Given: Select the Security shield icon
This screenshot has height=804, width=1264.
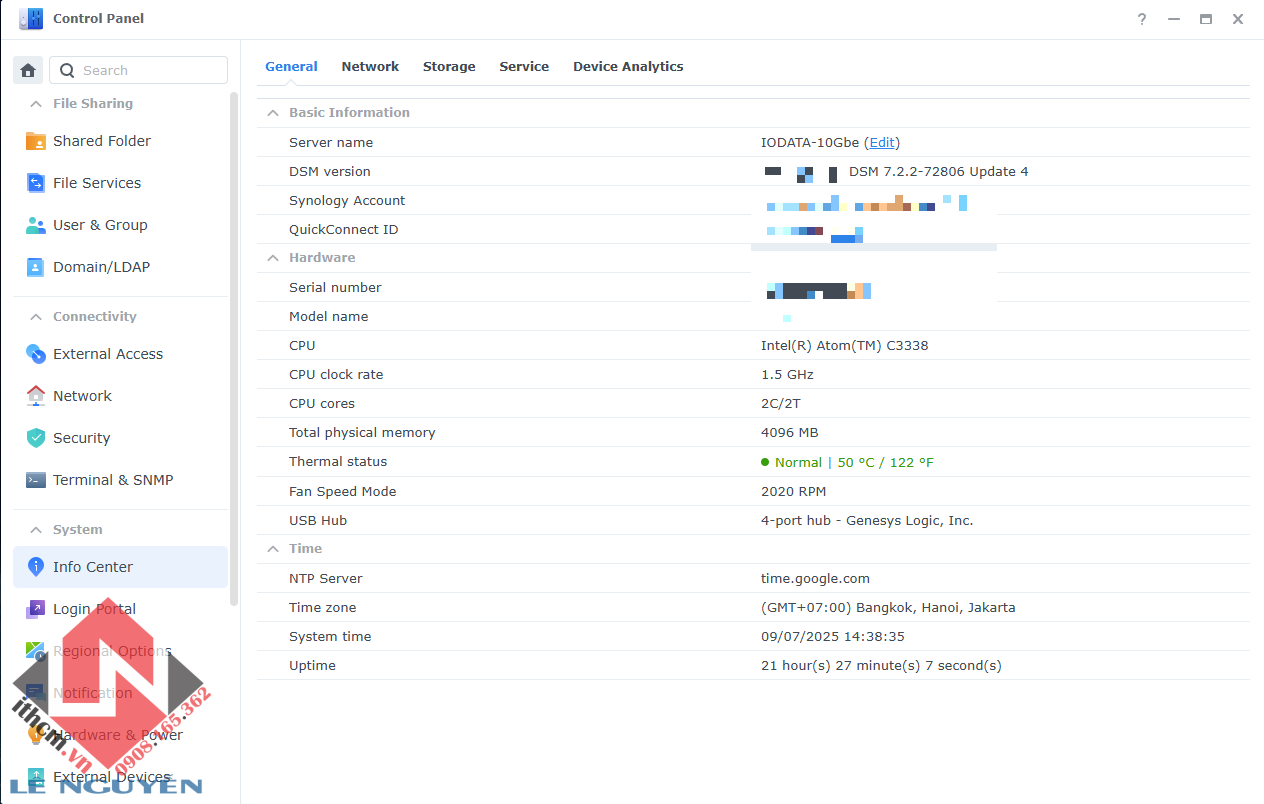Looking at the screenshot, I should coord(36,438).
